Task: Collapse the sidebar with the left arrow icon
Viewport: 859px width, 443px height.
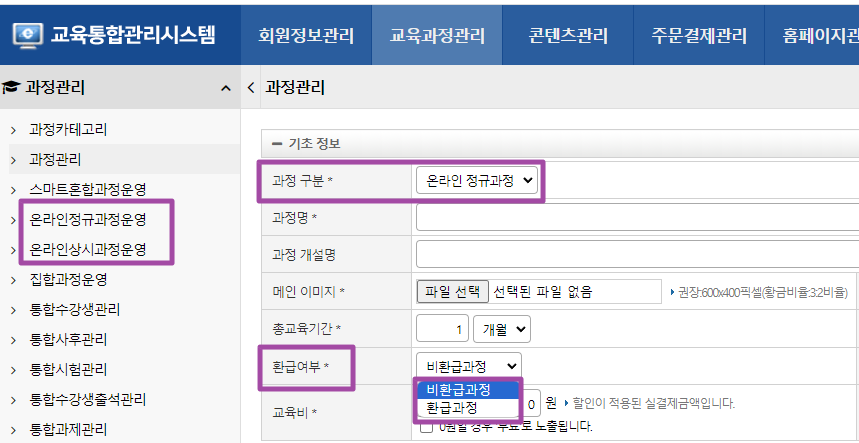Action: (x=250, y=88)
